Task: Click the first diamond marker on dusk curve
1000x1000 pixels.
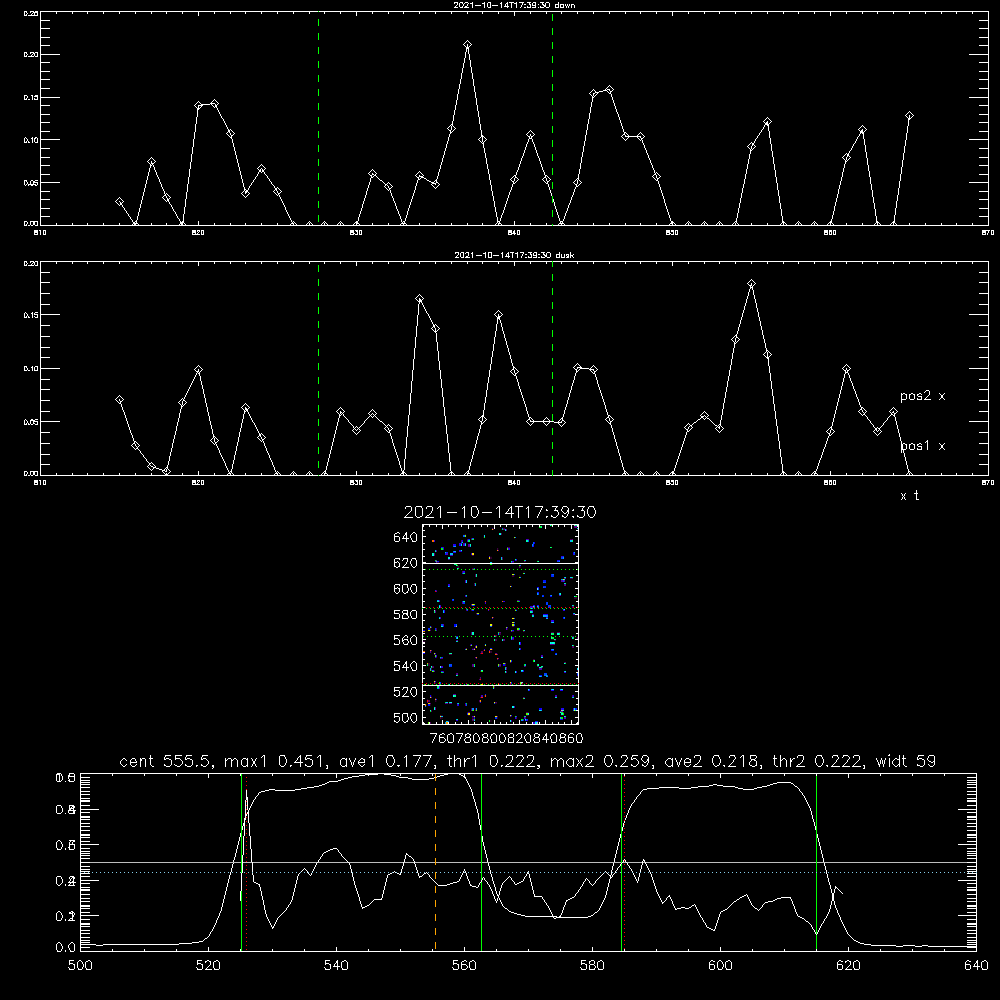Action: click(119, 400)
